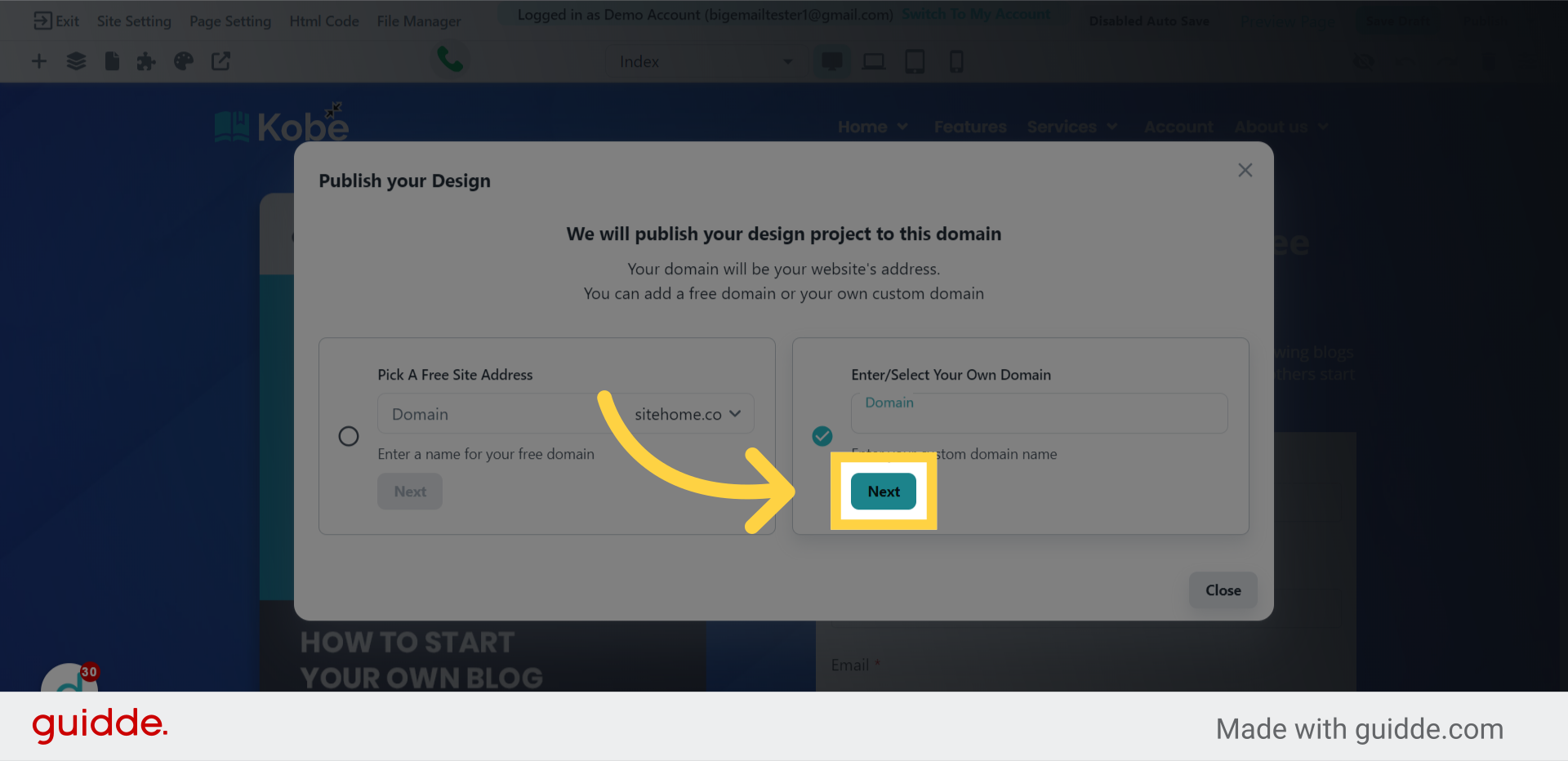
Task: Click the Enter a name for your free domain hint
Action: tap(486, 454)
